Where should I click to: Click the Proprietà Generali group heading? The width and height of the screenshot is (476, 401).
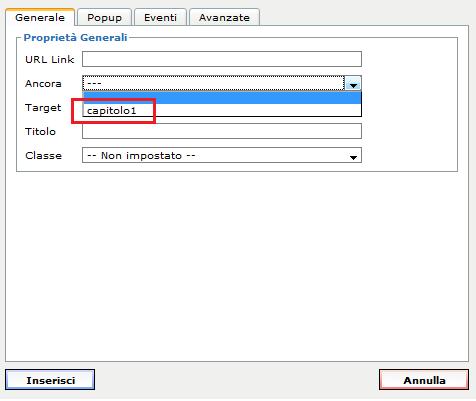tap(75, 38)
